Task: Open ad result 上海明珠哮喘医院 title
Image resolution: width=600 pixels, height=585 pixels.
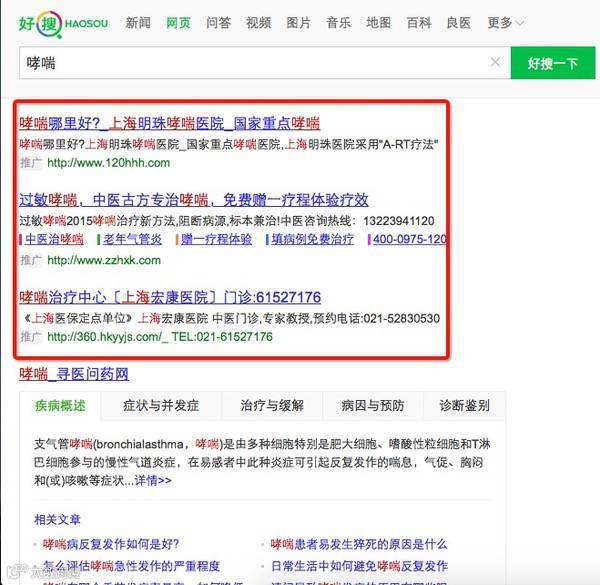Action: [x=170, y=123]
